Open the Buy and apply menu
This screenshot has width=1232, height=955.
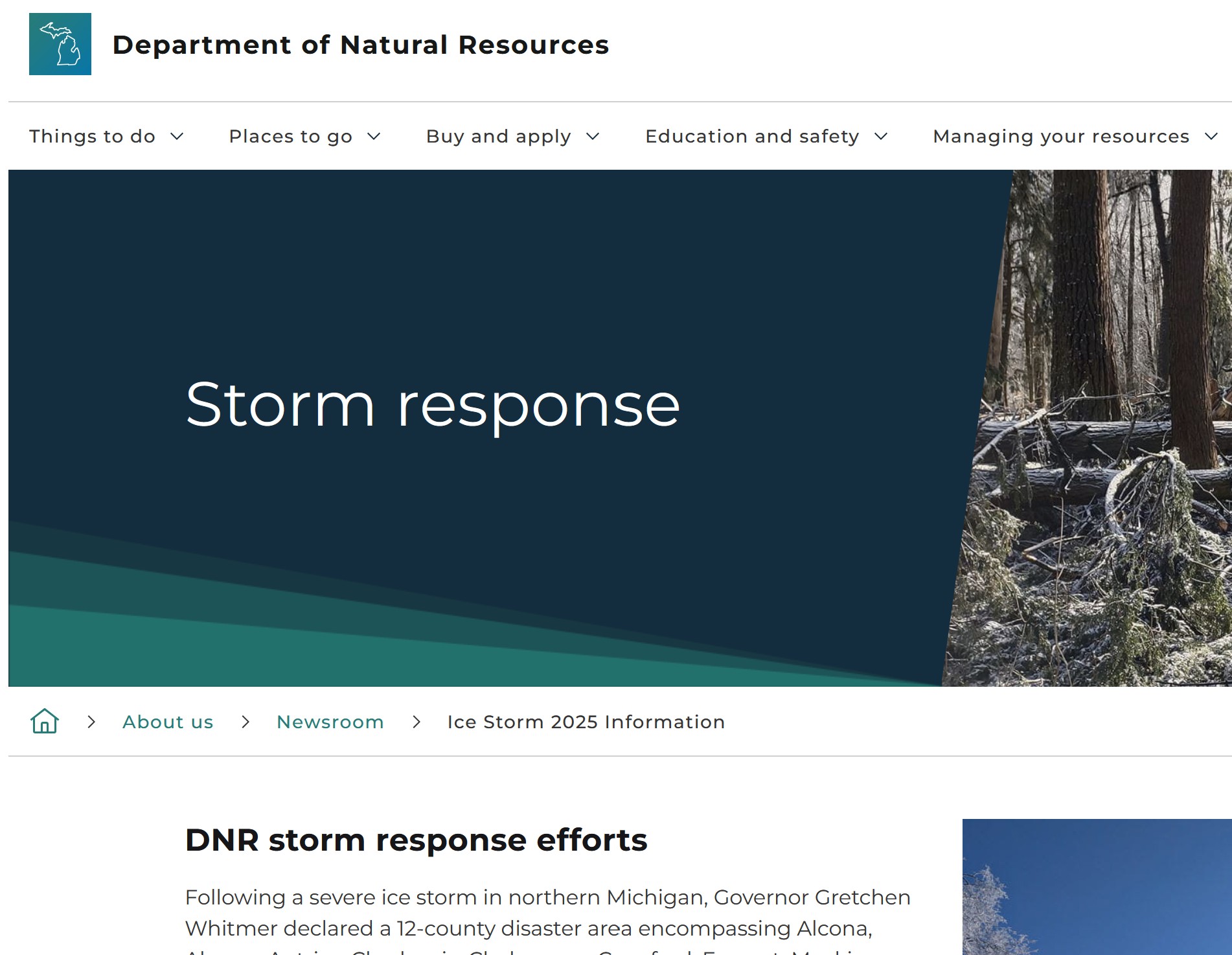tap(499, 136)
